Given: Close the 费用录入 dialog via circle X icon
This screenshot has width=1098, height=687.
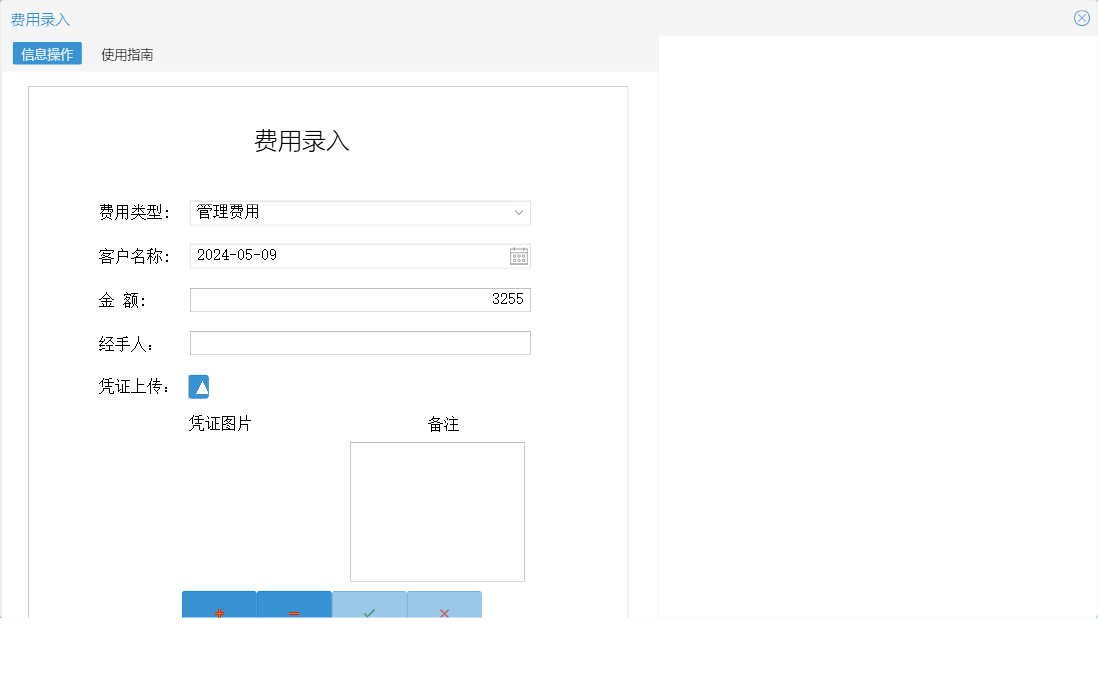Looking at the screenshot, I should tap(1081, 17).
